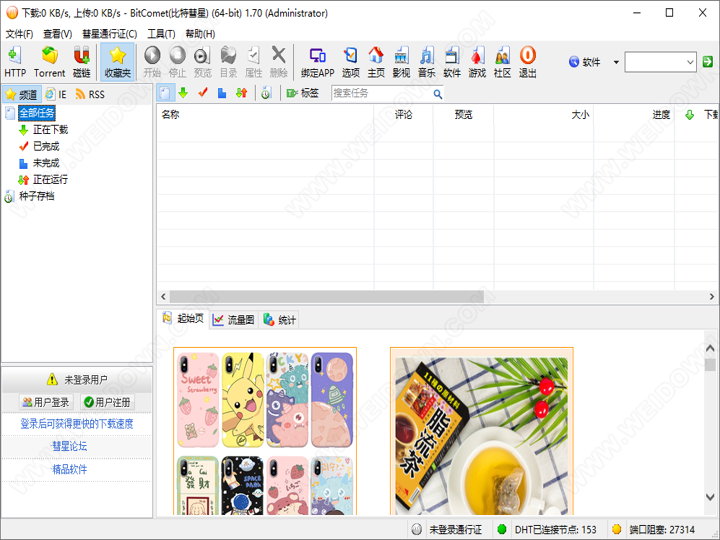The image size is (720, 540).
Task: Toggle red checkmark completed filter above task list
Action: 202,93
